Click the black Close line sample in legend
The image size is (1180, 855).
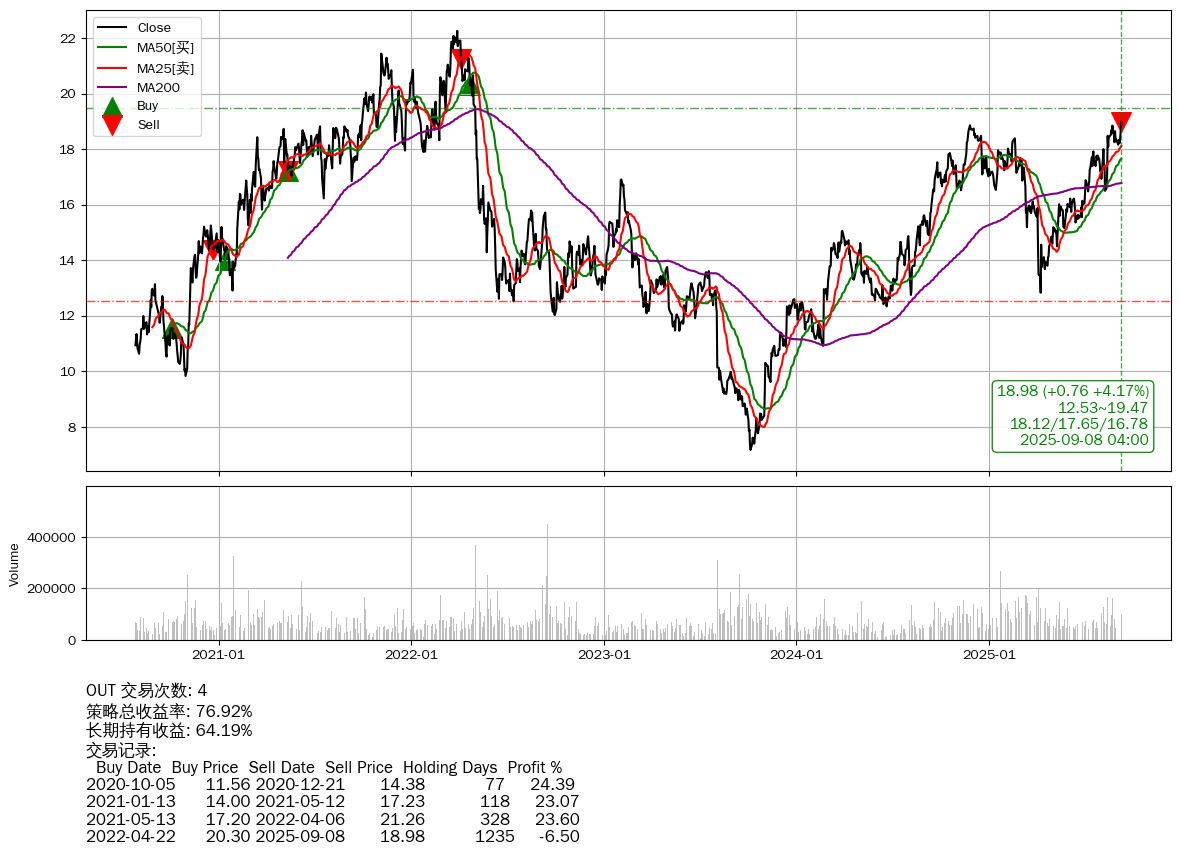coord(112,28)
